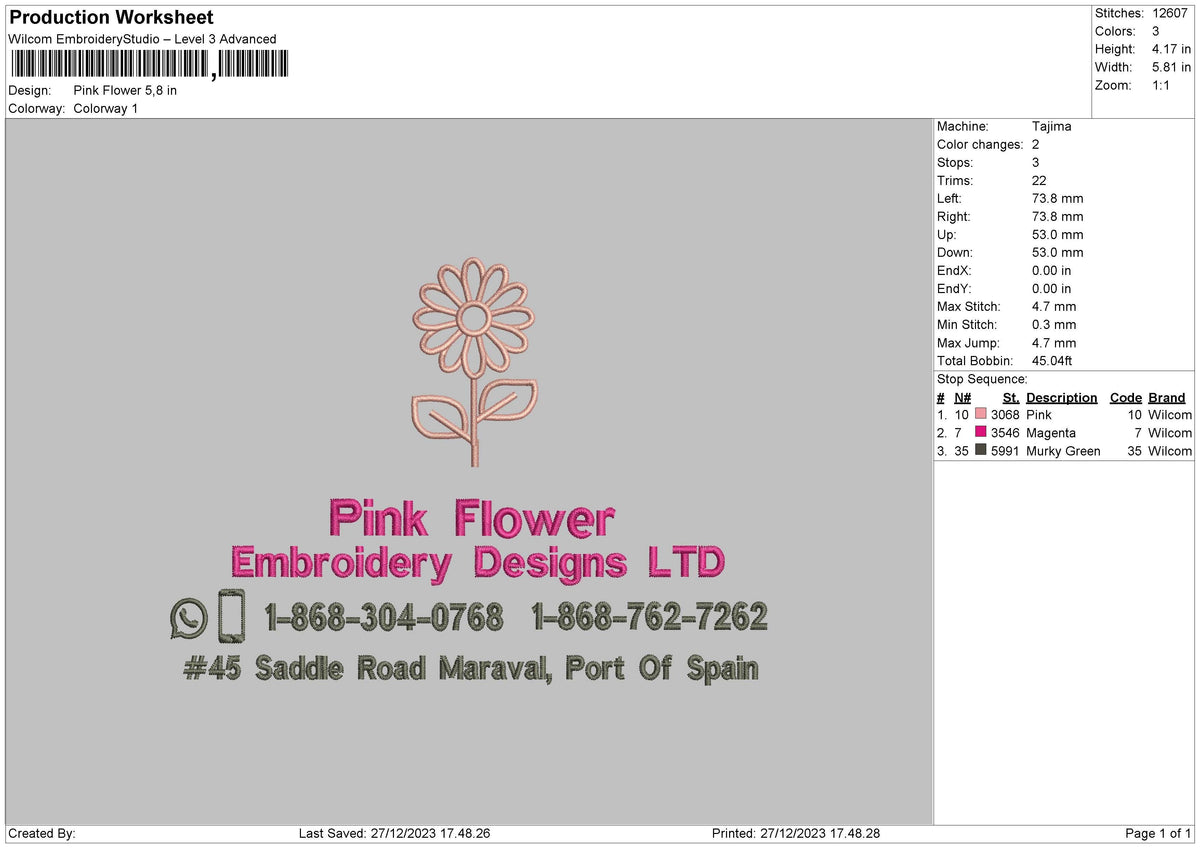The width and height of the screenshot is (1200, 848).
Task: Click the Width value 5.81 in
Action: click(x=1172, y=67)
